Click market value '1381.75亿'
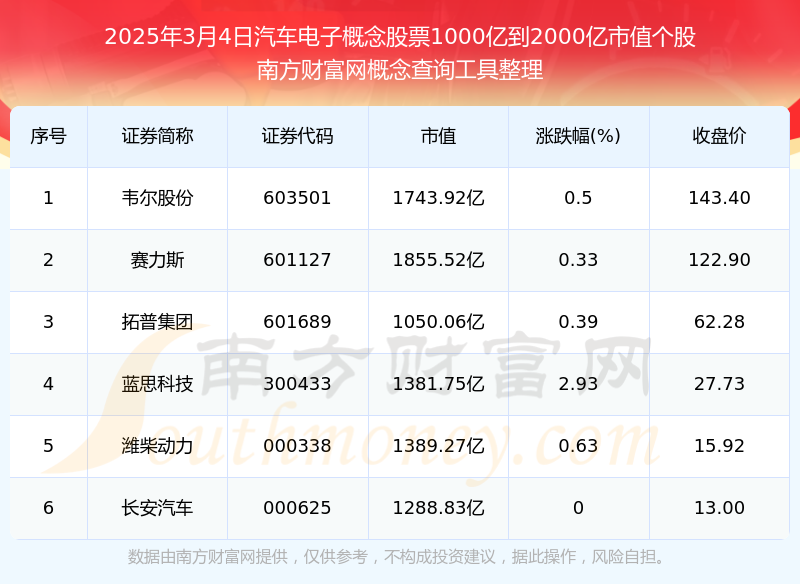Screen dimensions: 800x584 click(x=438, y=384)
